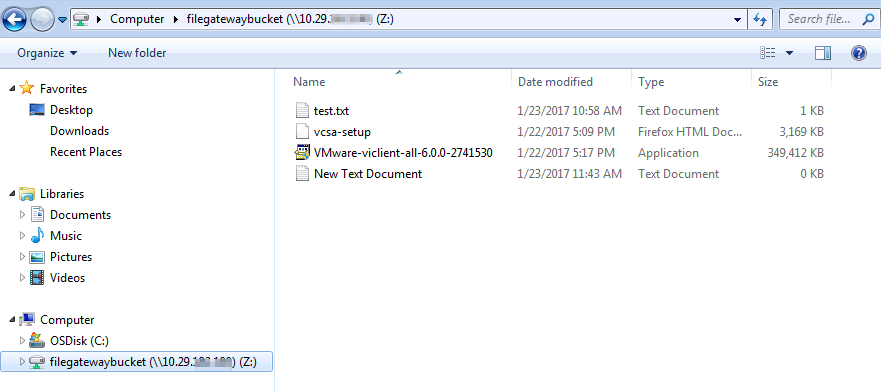Screen dimensions: 881x392
Task: Toggle the preview pane icon
Action: coord(823,53)
